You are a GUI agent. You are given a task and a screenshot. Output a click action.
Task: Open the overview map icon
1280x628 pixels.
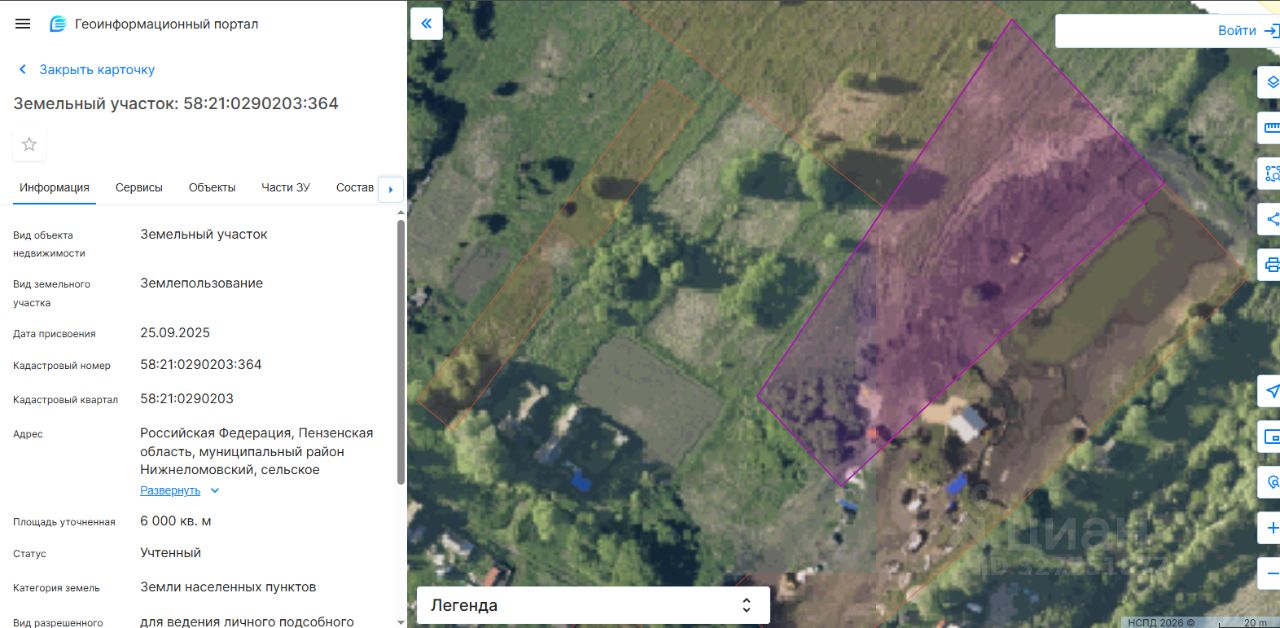(x=1271, y=437)
